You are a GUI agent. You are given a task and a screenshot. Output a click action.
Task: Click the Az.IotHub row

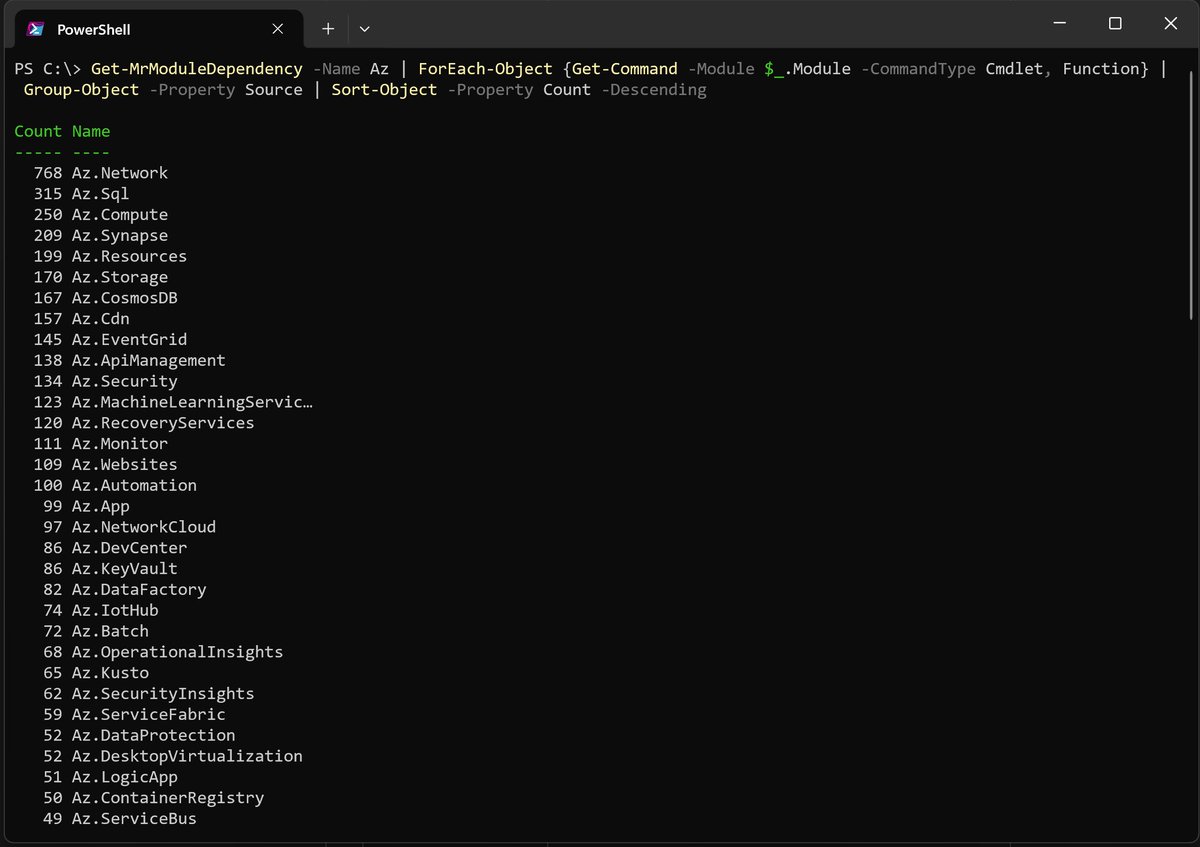101,610
